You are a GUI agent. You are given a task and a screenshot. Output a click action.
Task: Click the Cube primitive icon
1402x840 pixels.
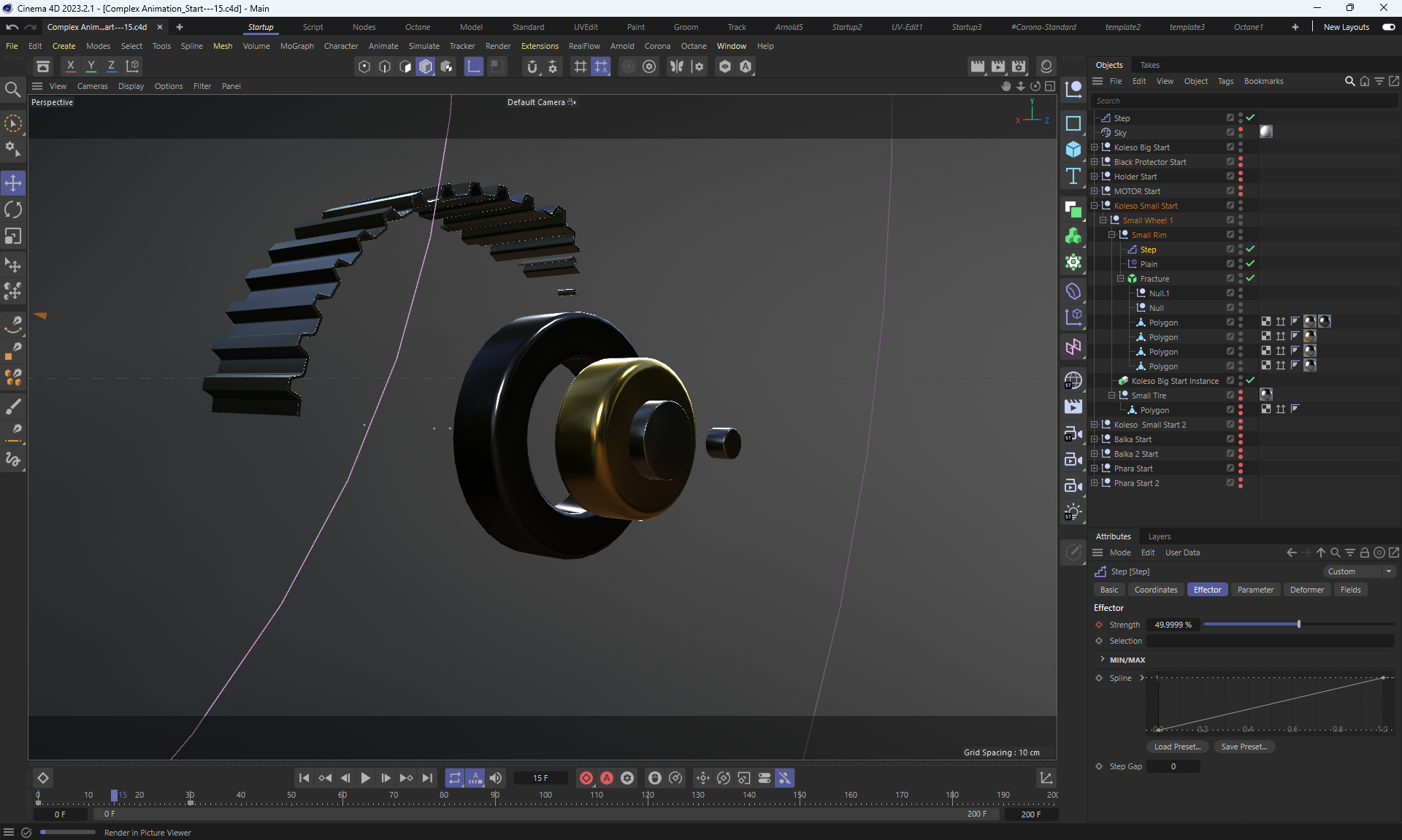coord(1073,150)
